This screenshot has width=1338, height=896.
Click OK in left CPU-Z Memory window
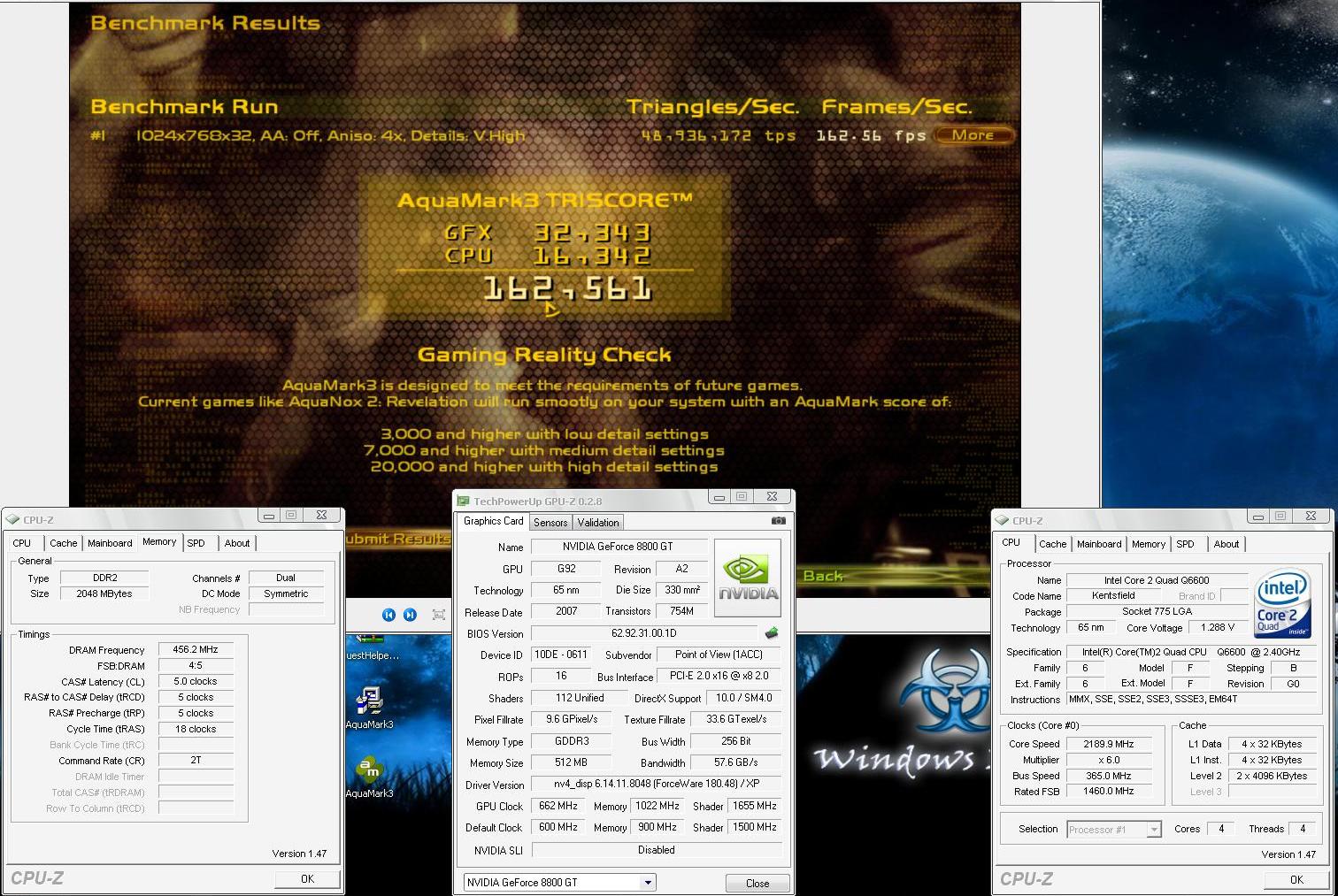307,878
